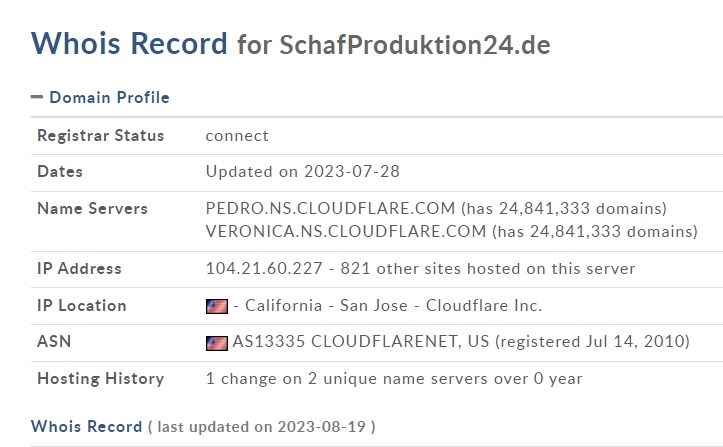This screenshot has height=447, width=723.
Task: Click the Whois Record heading at bottom
Action: [86, 427]
